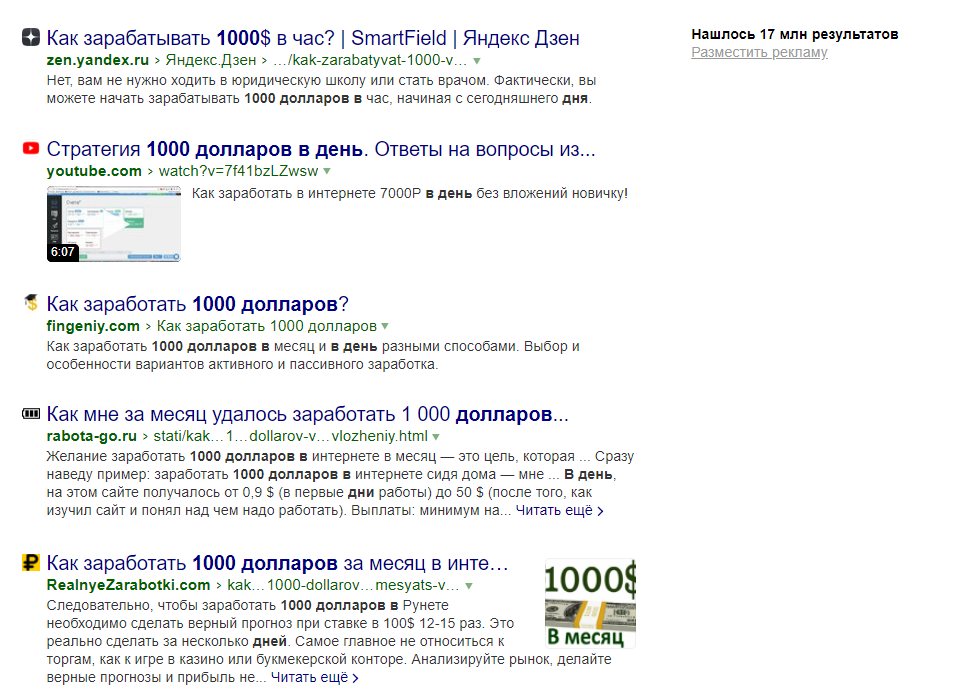Click the 'Яндекс.Дзен' breadcrumb link
The width and height of the screenshot is (961, 695).
pos(211,60)
